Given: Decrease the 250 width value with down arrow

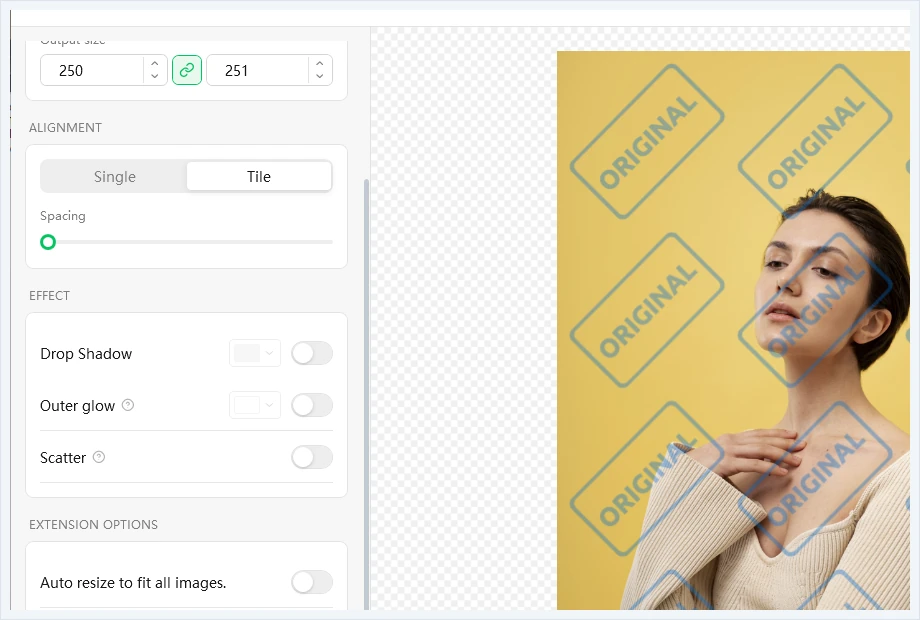Looking at the screenshot, I should click(154, 76).
